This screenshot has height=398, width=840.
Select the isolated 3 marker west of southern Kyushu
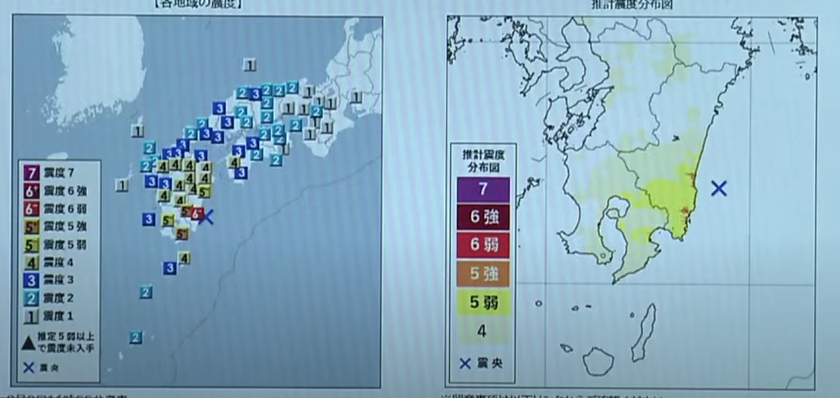click(x=149, y=219)
